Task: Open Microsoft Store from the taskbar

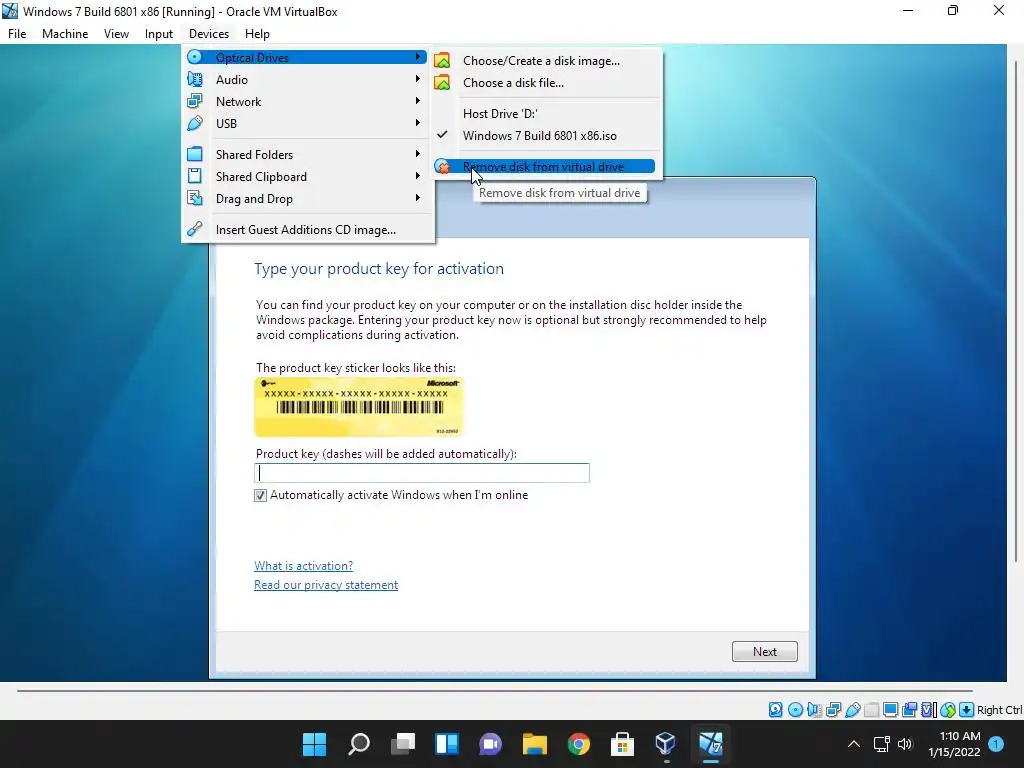Action: pyautogui.click(x=622, y=744)
